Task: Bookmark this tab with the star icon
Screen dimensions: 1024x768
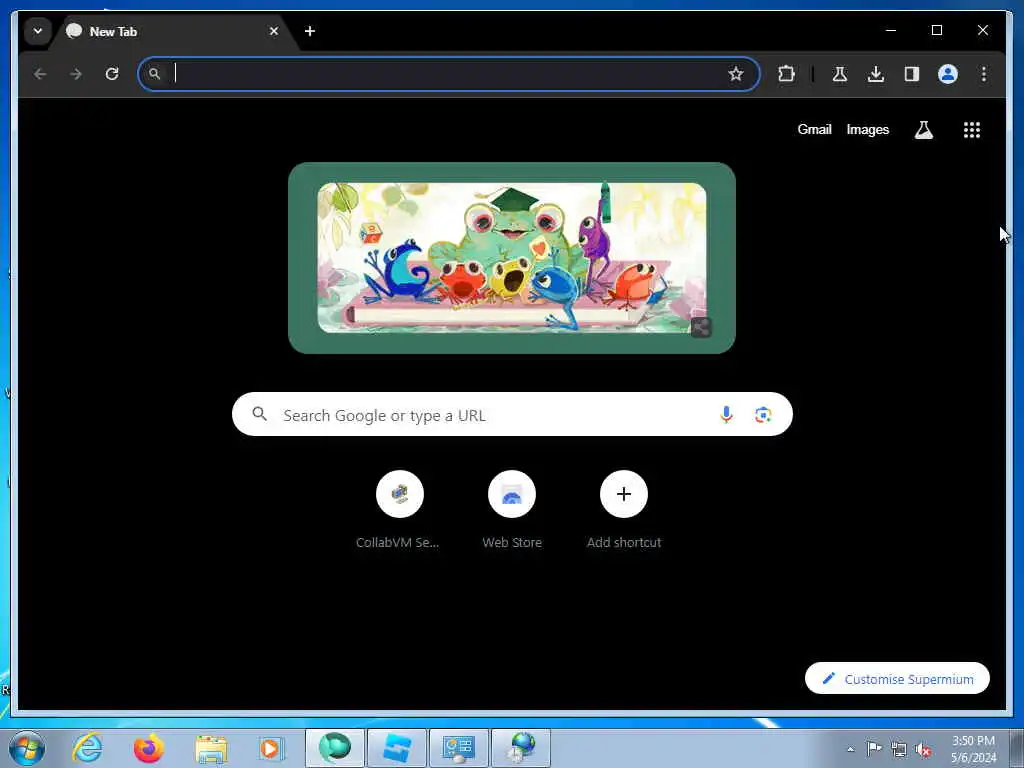Action: tap(736, 74)
